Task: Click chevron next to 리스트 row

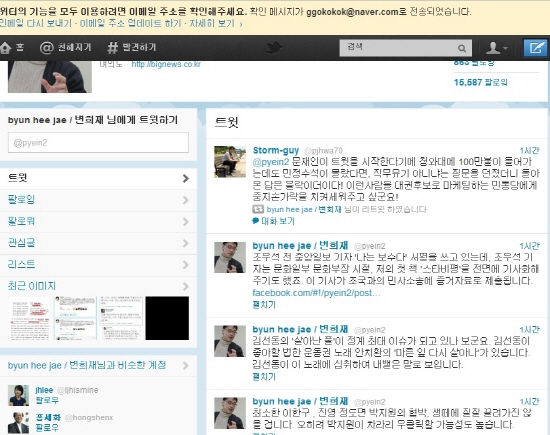Action: tap(186, 265)
